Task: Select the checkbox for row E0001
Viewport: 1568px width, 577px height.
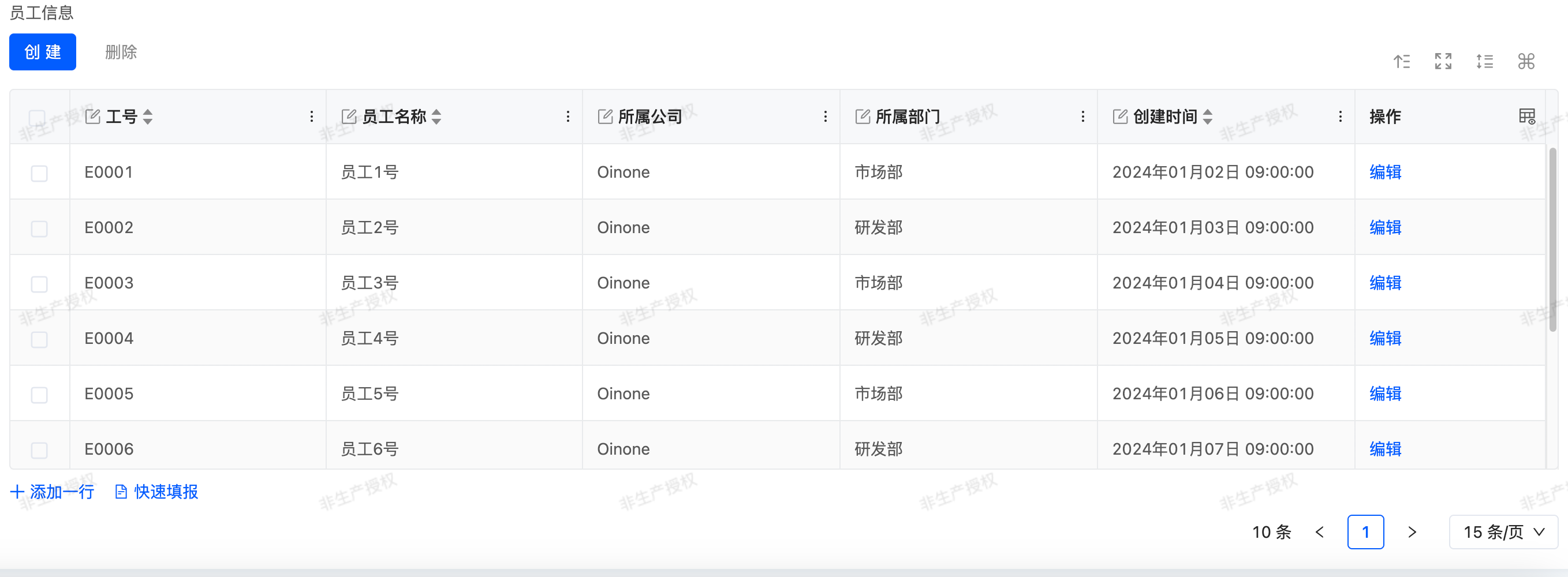Action: [x=40, y=173]
